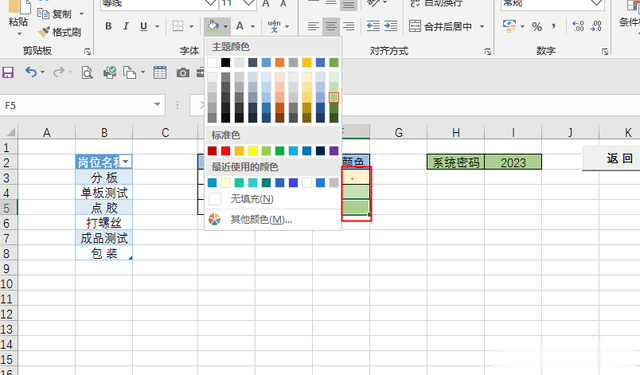Open the 岗位名称 filter dropdown
Image resolution: width=640 pixels, height=375 pixels.
tap(126, 162)
